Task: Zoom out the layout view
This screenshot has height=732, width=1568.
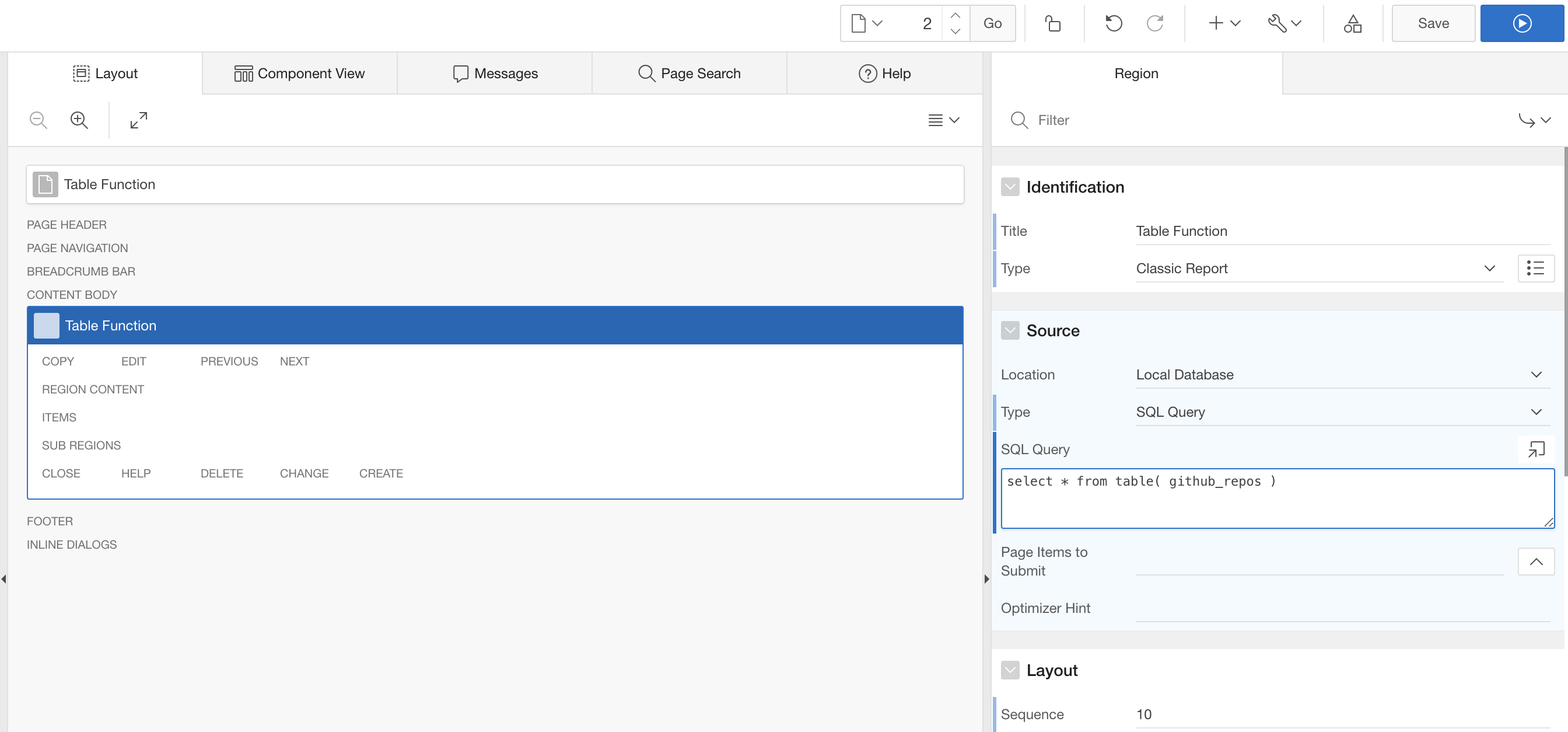Action: point(38,120)
